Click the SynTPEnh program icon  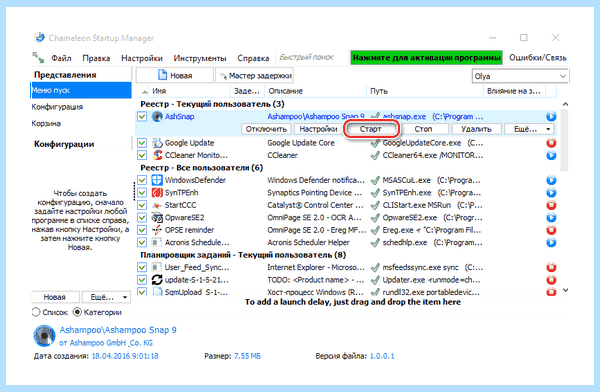[157, 193]
